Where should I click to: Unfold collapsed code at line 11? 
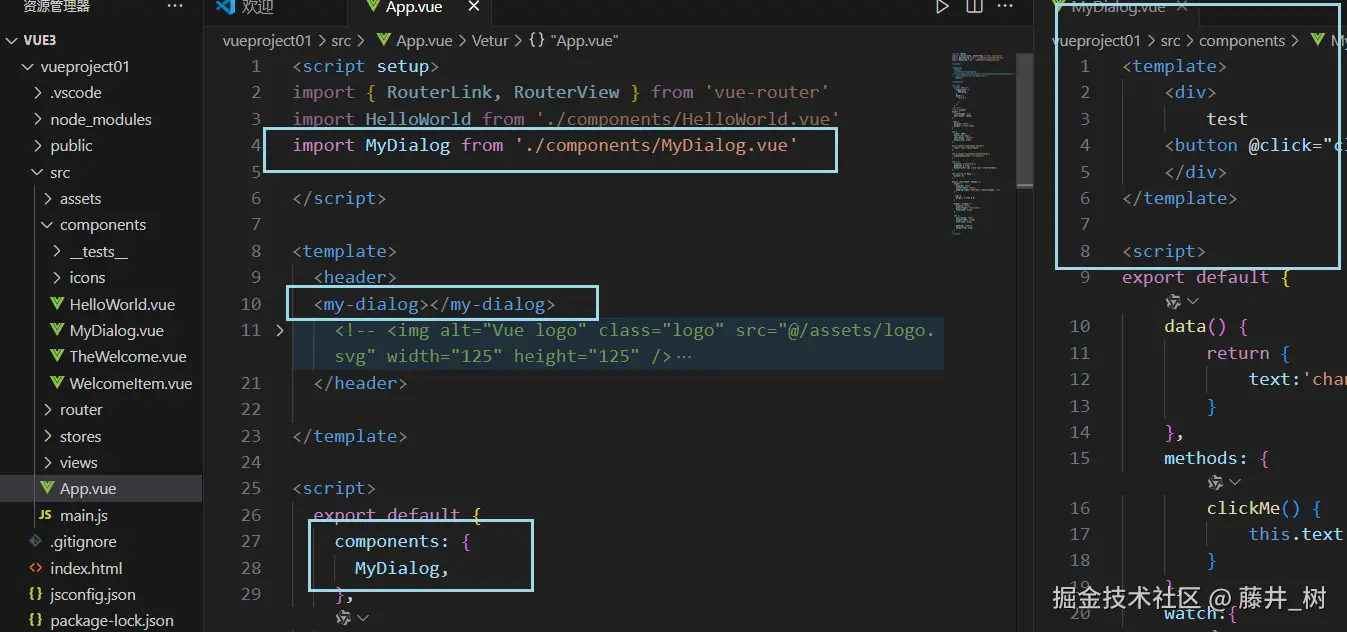280,330
